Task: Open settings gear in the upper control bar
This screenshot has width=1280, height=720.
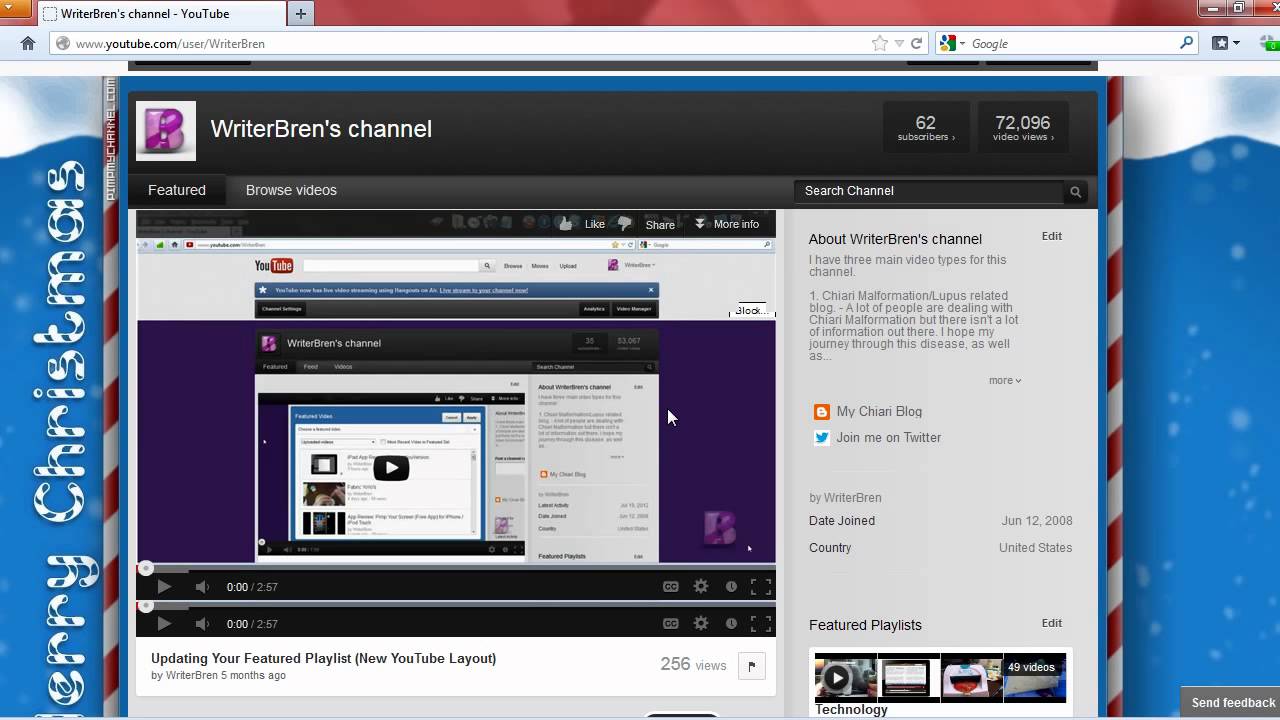Action: [701, 587]
